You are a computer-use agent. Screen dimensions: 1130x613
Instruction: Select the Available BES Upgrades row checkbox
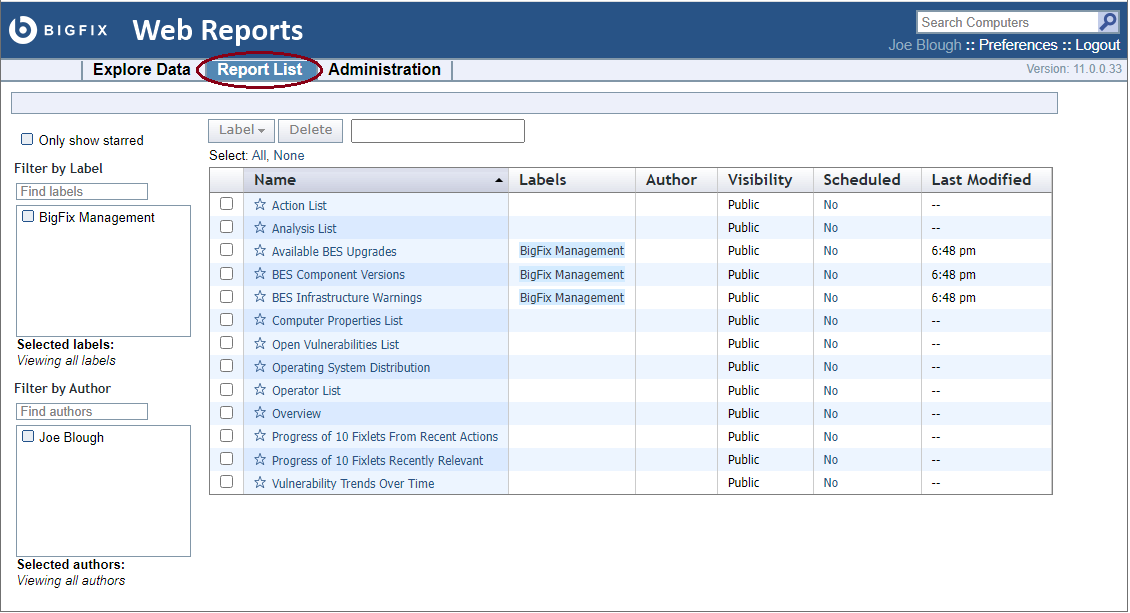(226, 250)
